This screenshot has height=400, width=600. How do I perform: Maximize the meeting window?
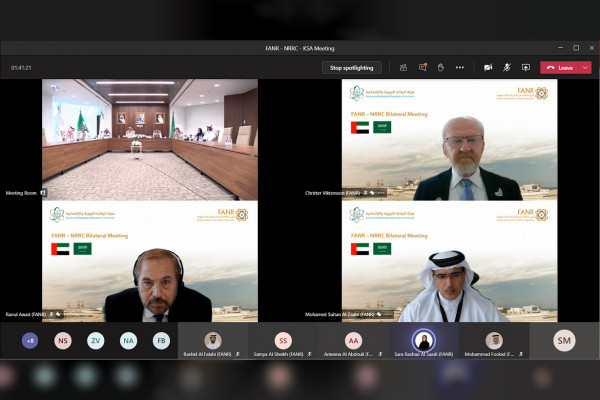[x=576, y=48]
